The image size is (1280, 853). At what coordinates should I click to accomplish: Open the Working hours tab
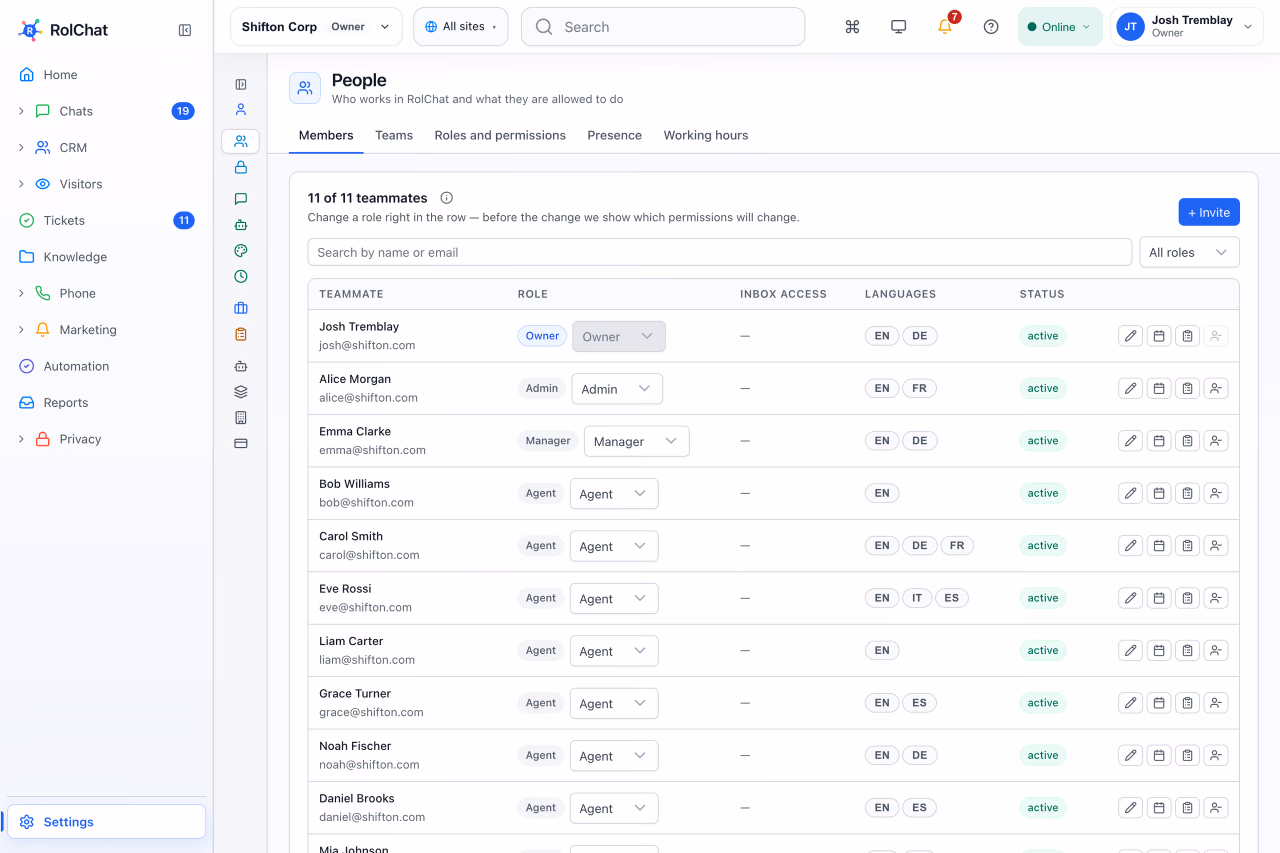click(706, 135)
